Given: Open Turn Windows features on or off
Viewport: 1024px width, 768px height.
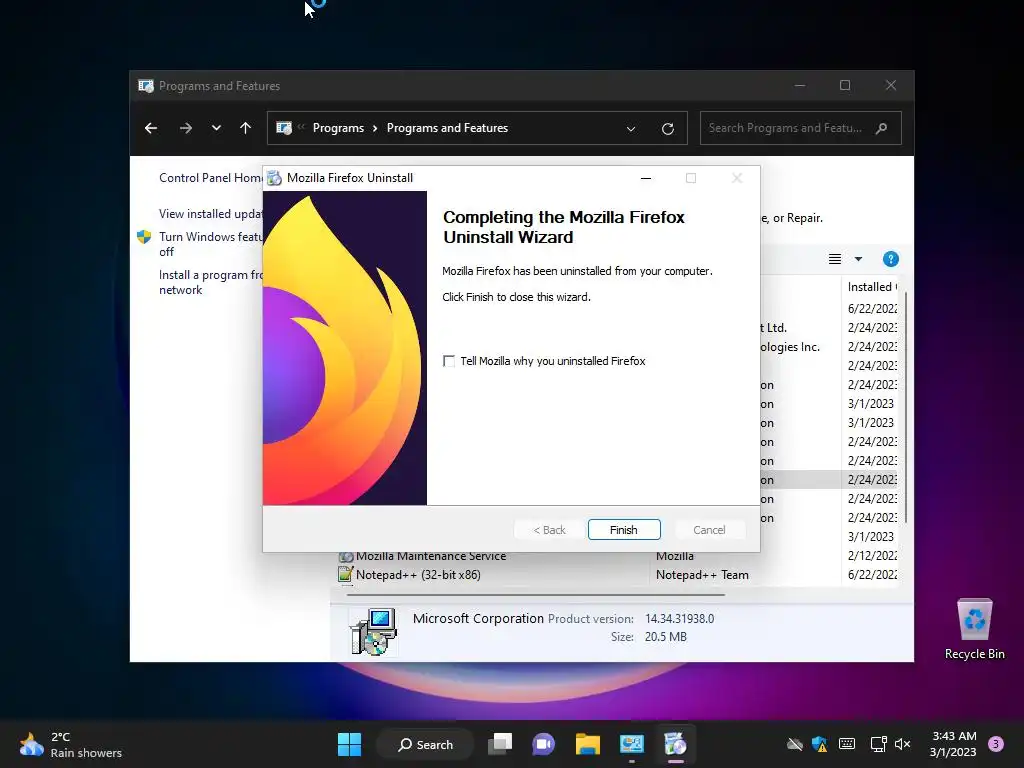Looking at the screenshot, I should [x=210, y=244].
